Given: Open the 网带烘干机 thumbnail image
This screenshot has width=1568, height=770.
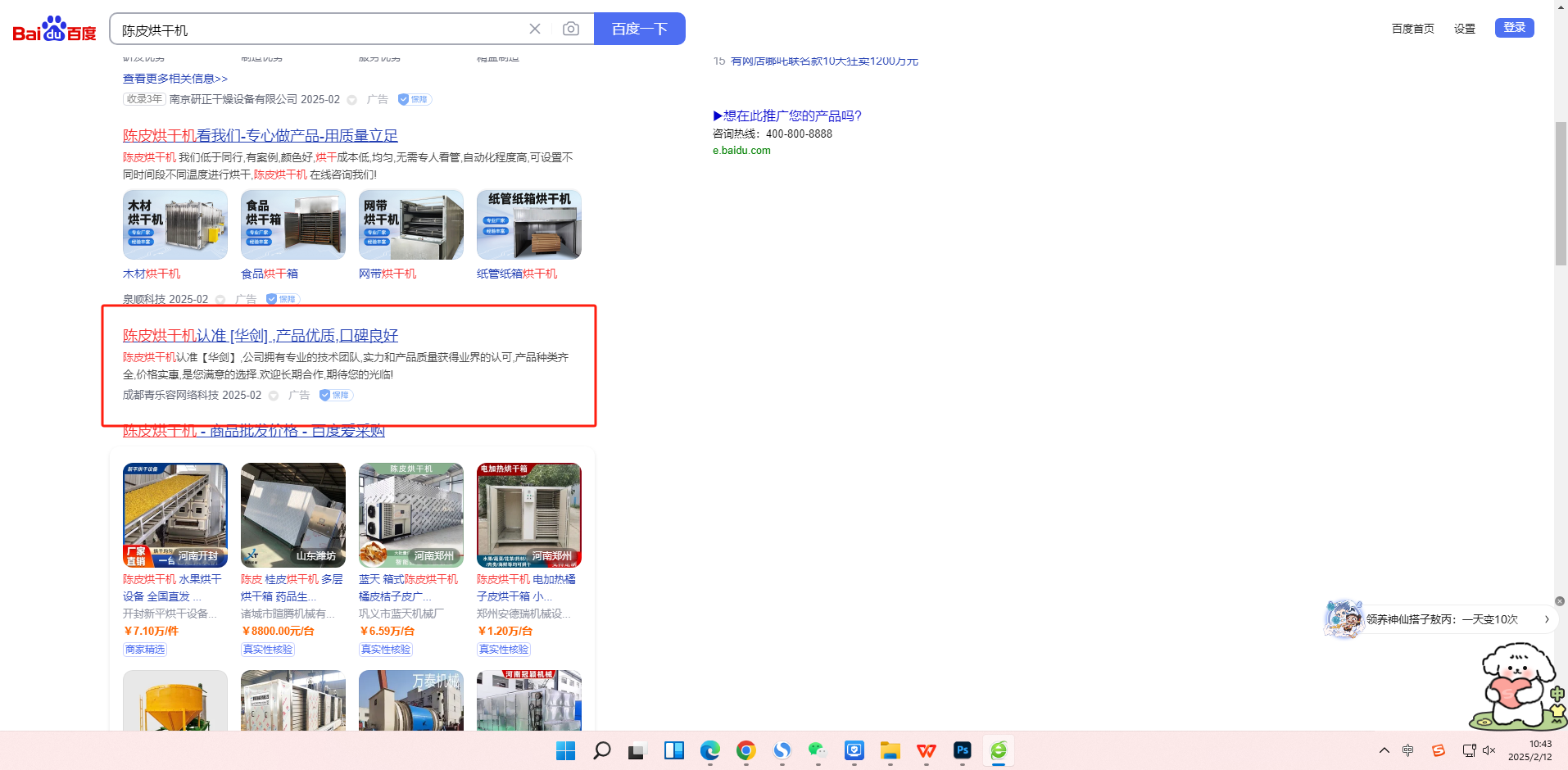Looking at the screenshot, I should [x=411, y=225].
